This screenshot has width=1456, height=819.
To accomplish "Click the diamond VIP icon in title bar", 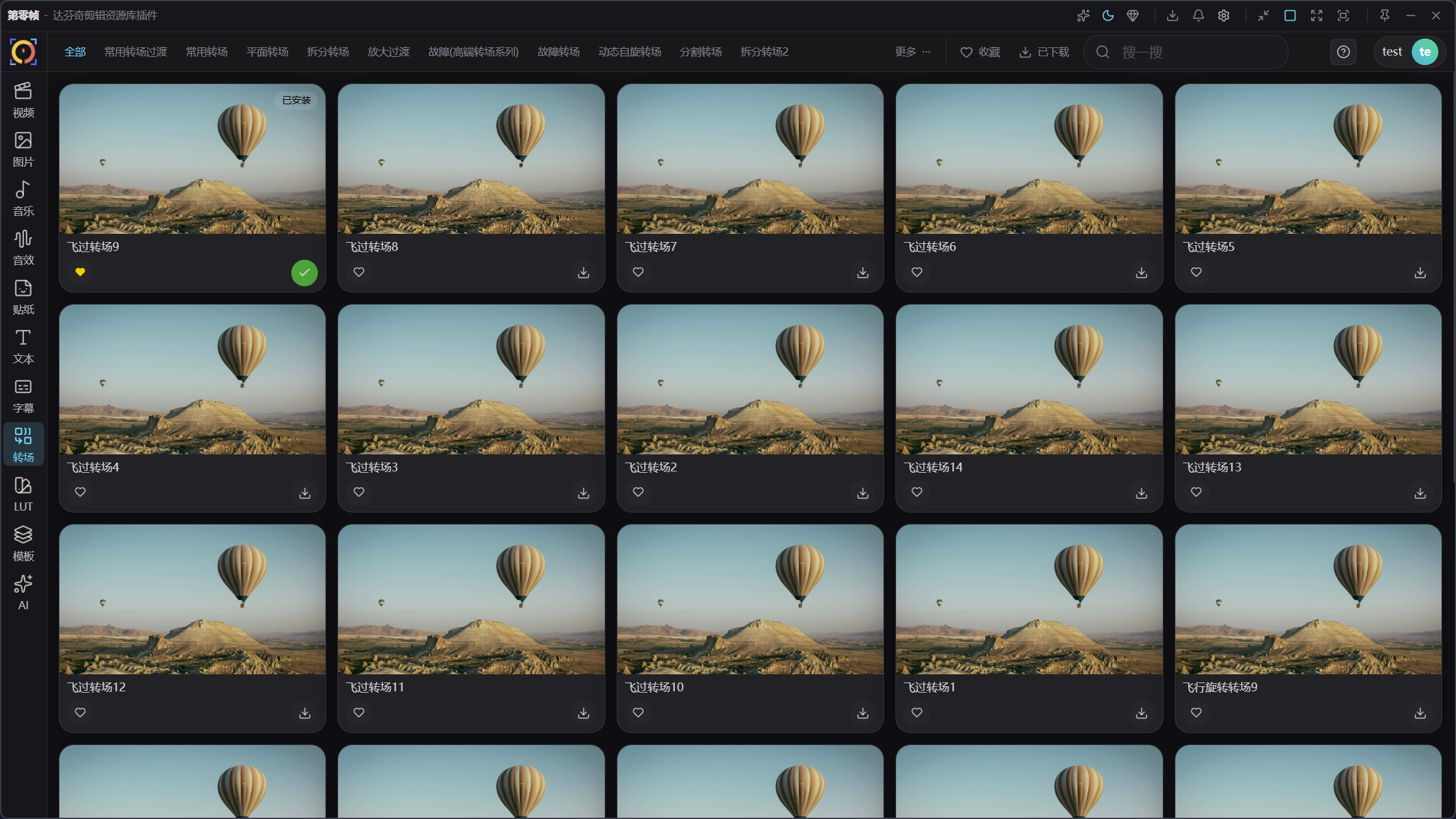I will 1132,16.
